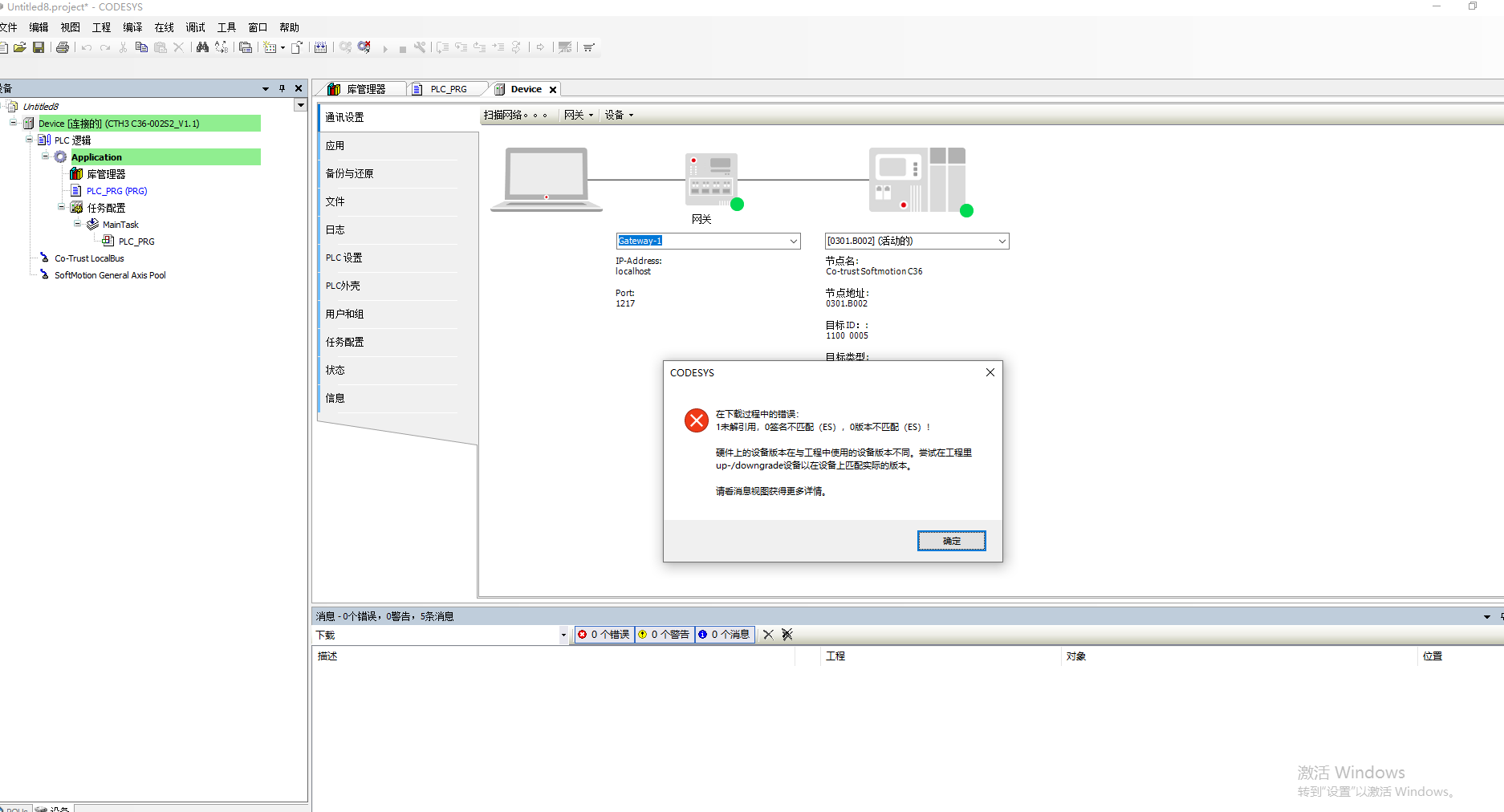Click the Replace (A to B) toolbar icon
The height and width of the screenshot is (812, 1504).
(222, 47)
